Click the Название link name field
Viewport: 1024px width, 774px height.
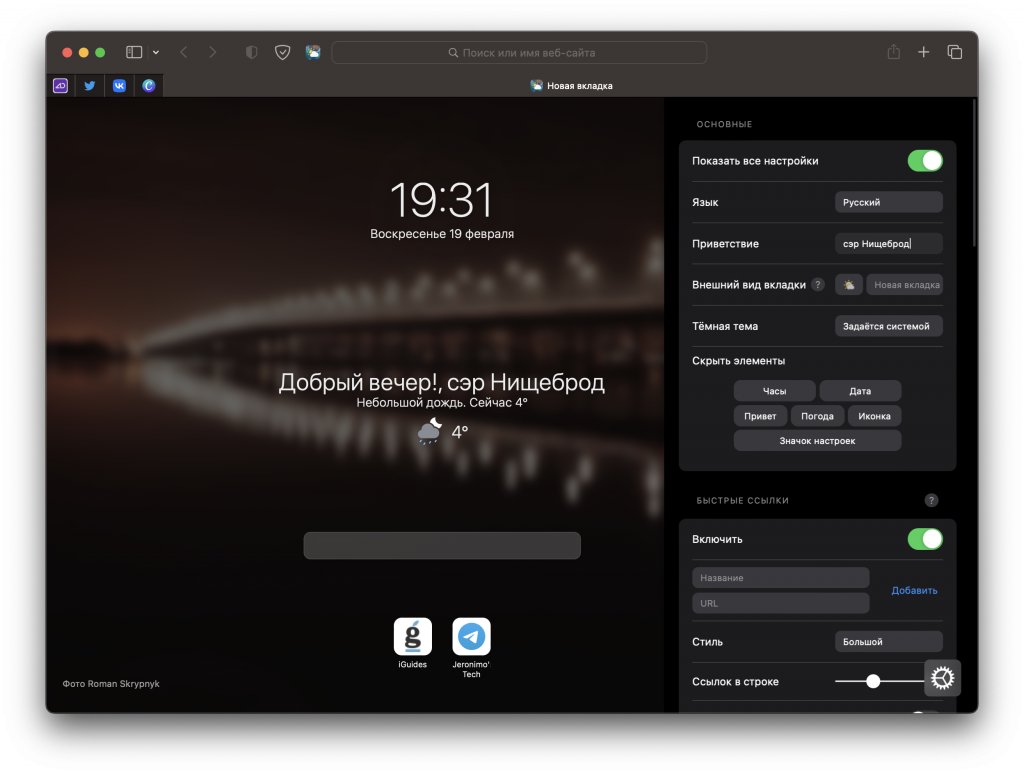coord(780,577)
